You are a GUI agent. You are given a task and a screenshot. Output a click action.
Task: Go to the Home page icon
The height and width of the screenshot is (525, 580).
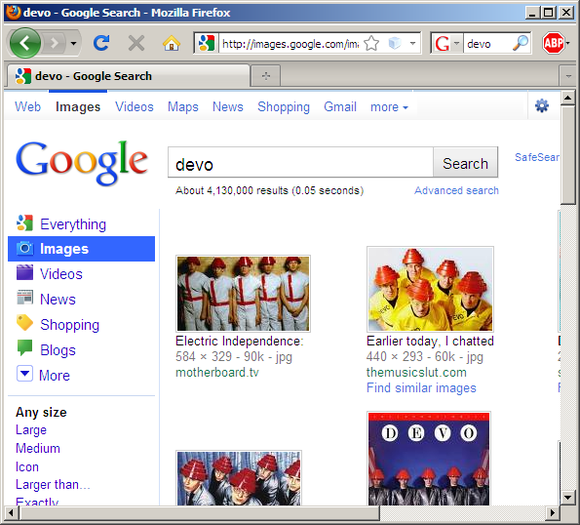[172, 43]
